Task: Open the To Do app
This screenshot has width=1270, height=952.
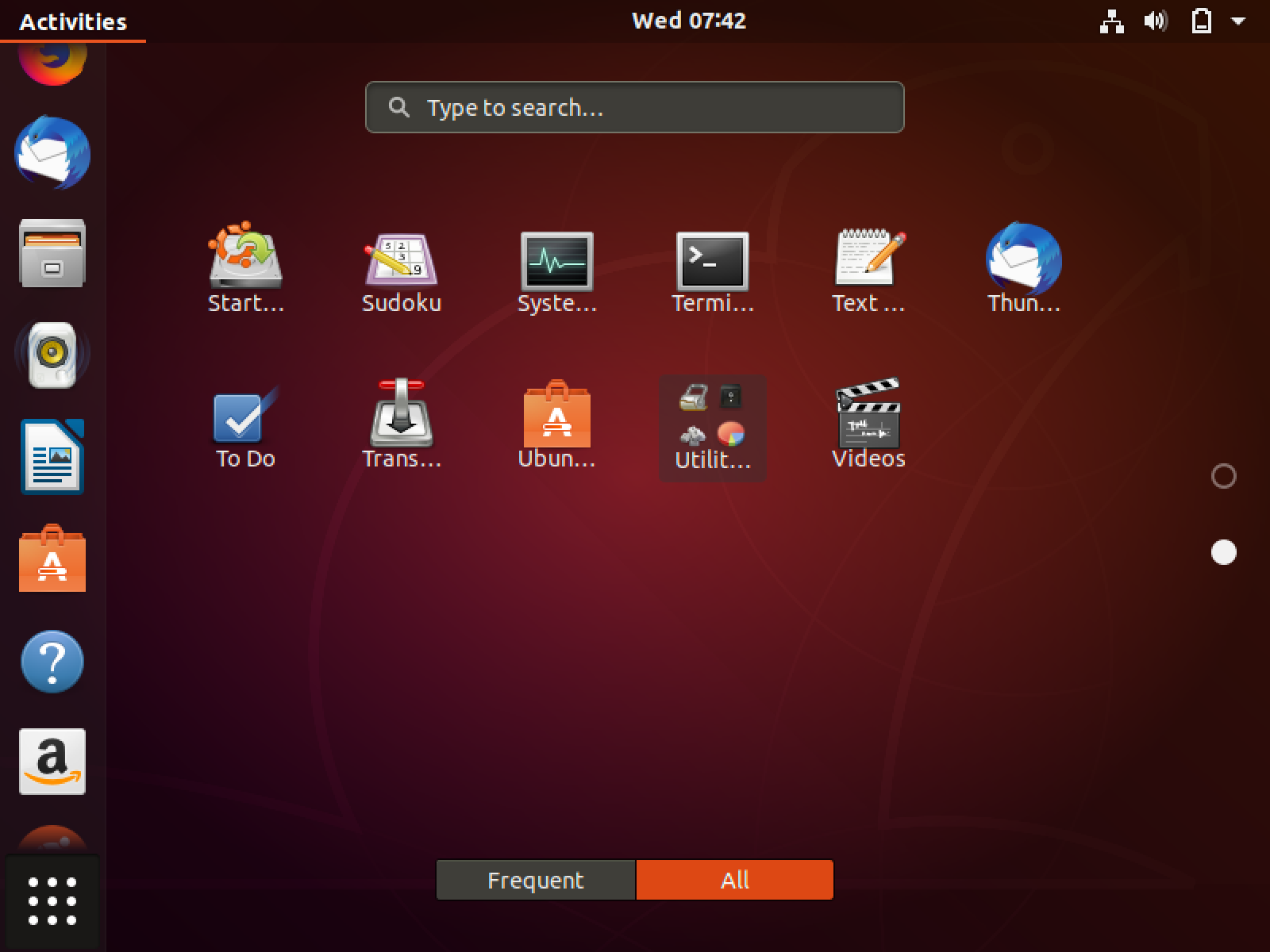Action: (245, 426)
